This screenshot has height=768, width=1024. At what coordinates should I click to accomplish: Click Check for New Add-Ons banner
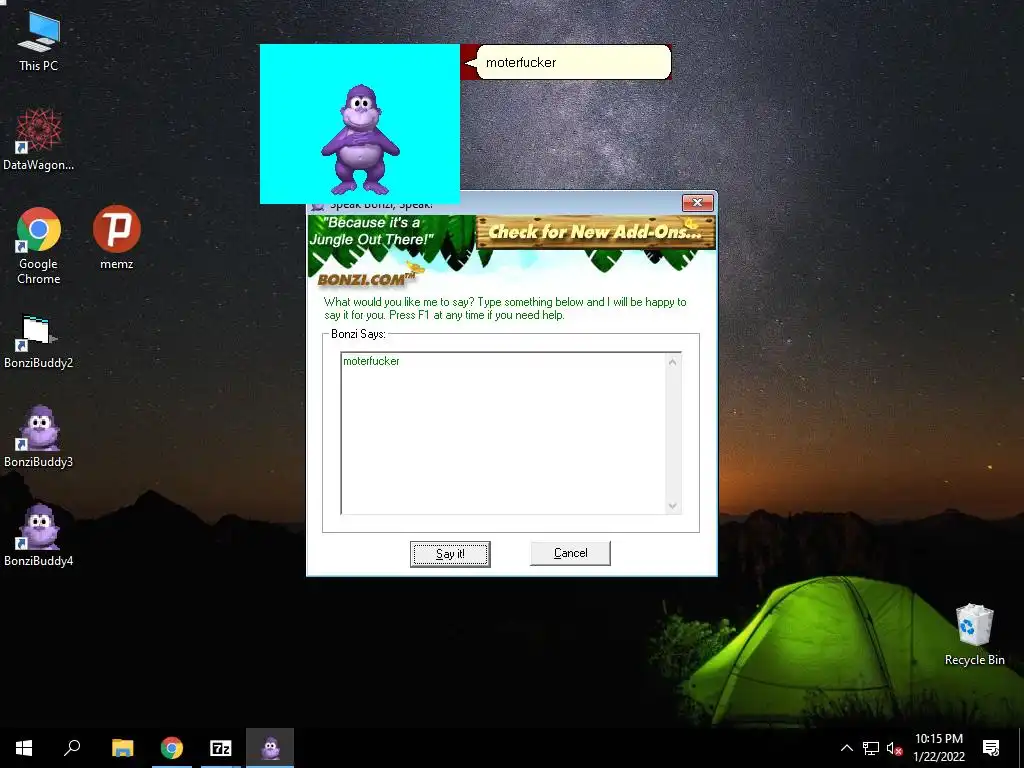[x=596, y=232]
